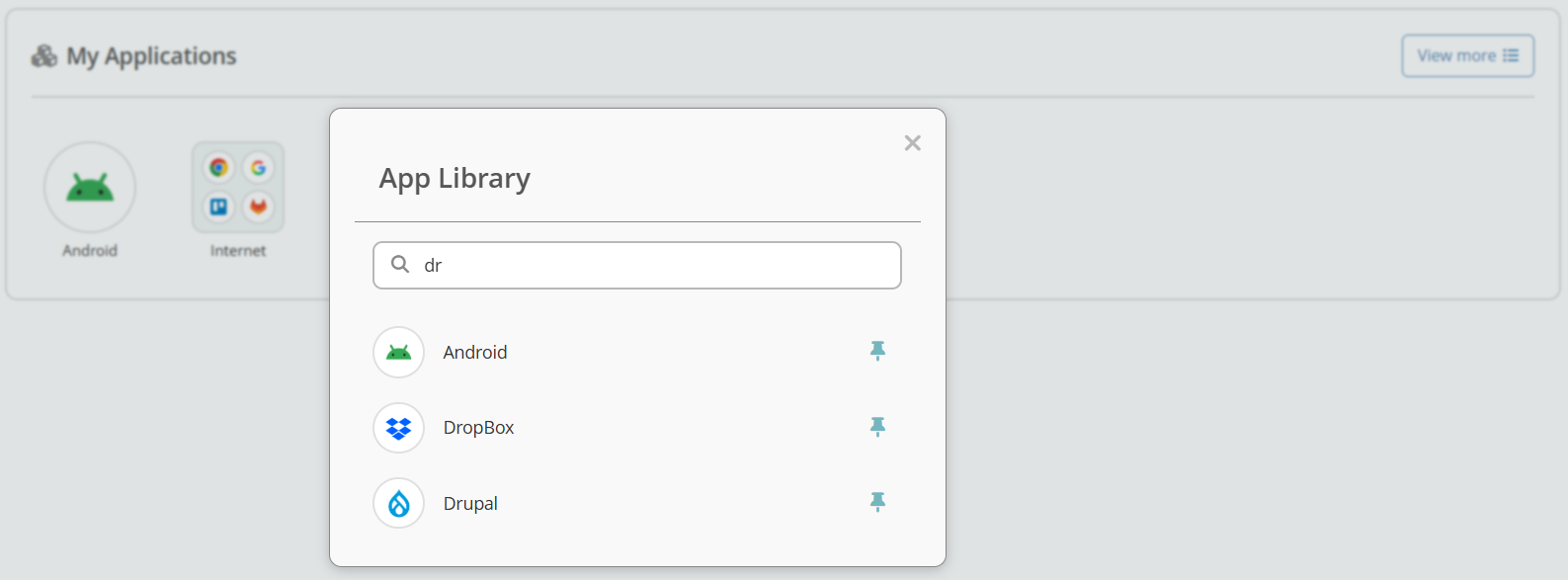This screenshot has width=1568, height=580.
Task: Click the search magnifier icon
Action: point(400,265)
